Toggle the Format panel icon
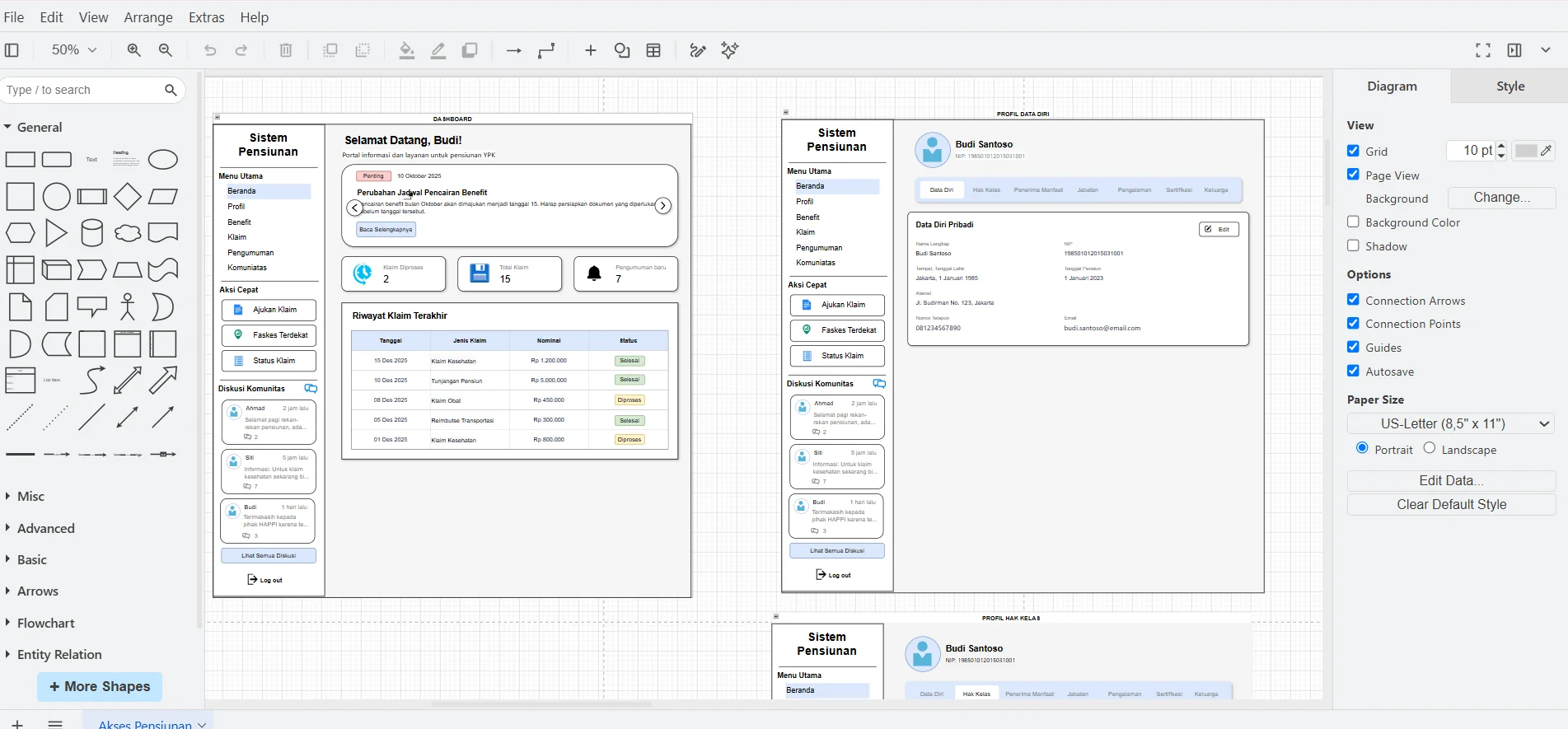This screenshot has height=729, width=1568. tap(1514, 50)
